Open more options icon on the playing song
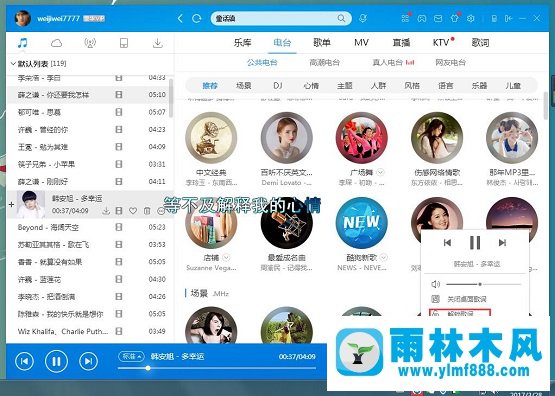Image resolution: width=555 pixels, height=396 pixels. (160, 211)
